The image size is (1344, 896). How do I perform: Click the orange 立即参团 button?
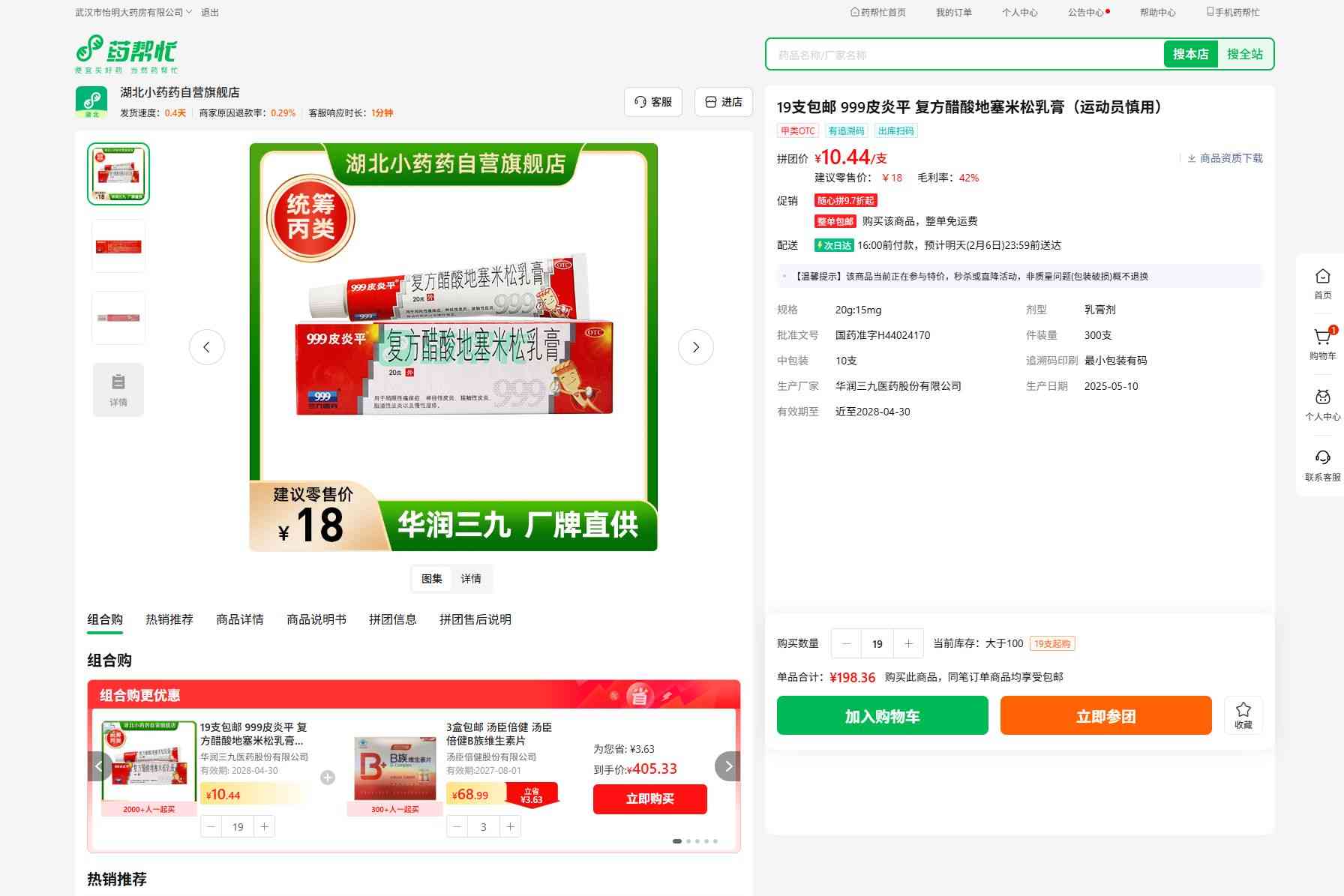click(1105, 715)
